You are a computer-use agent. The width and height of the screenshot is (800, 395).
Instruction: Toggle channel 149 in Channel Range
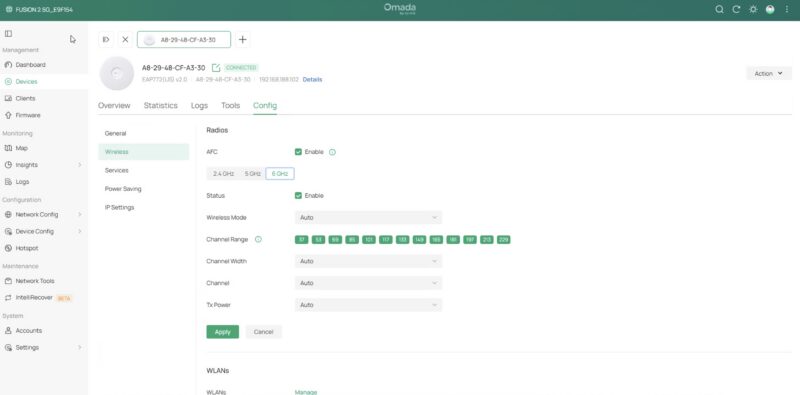(419, 239)
